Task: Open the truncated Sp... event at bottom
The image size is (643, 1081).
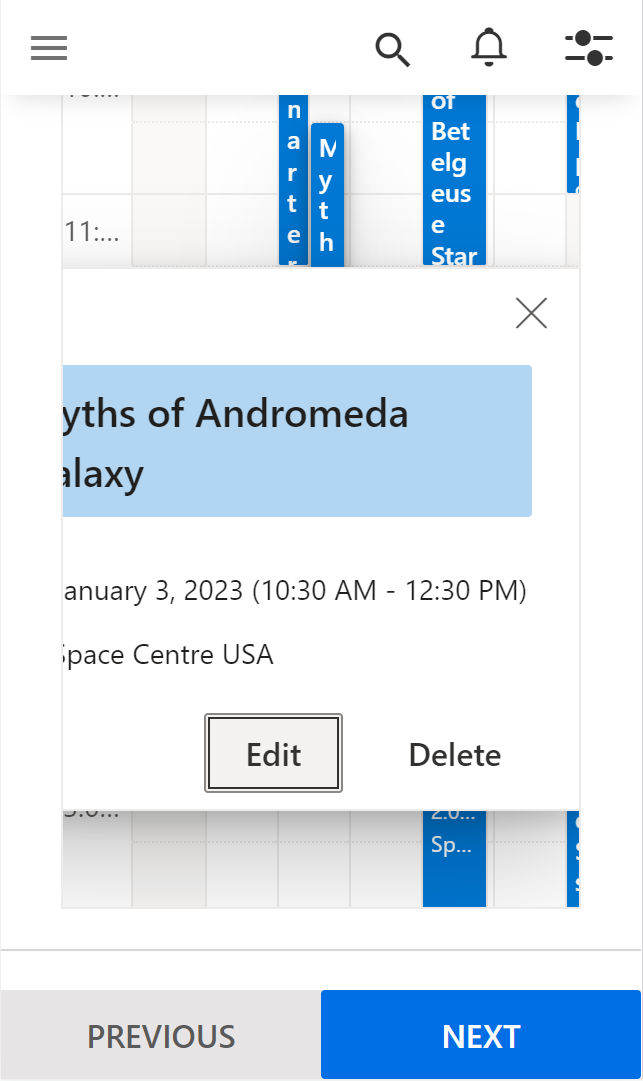Action: point(454,845)
